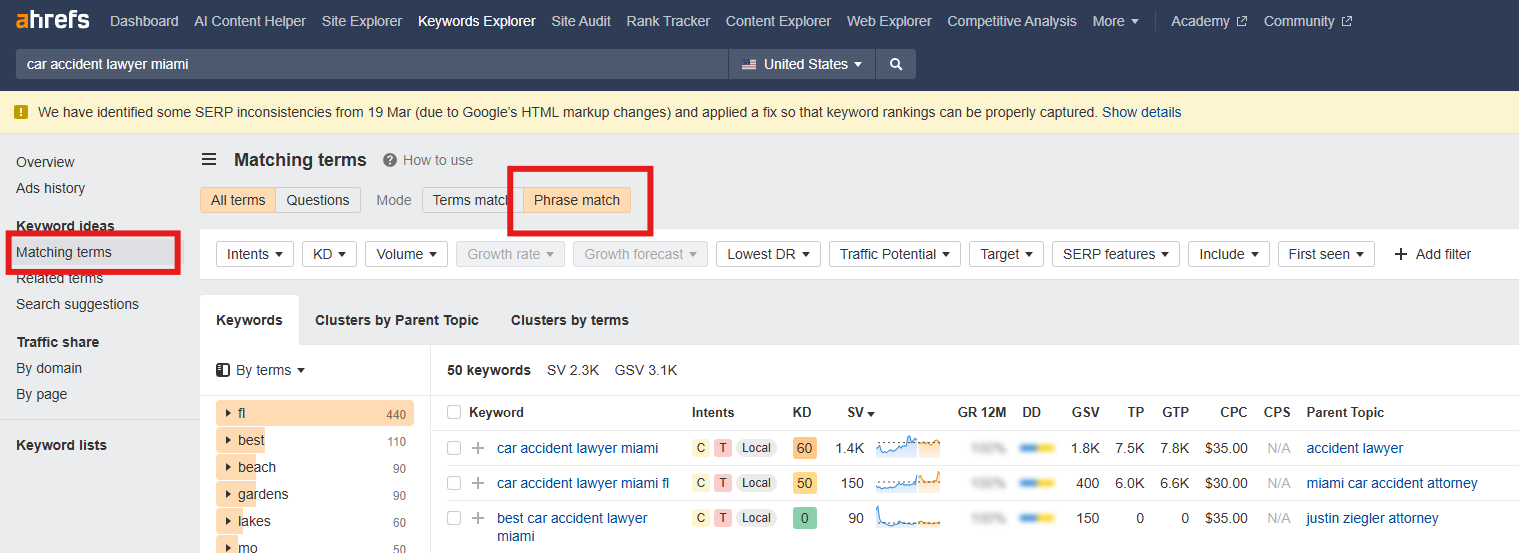The image size is (1519, 553).
Task: Open the By terms grouping dropdown
Action: coord(261,370)
